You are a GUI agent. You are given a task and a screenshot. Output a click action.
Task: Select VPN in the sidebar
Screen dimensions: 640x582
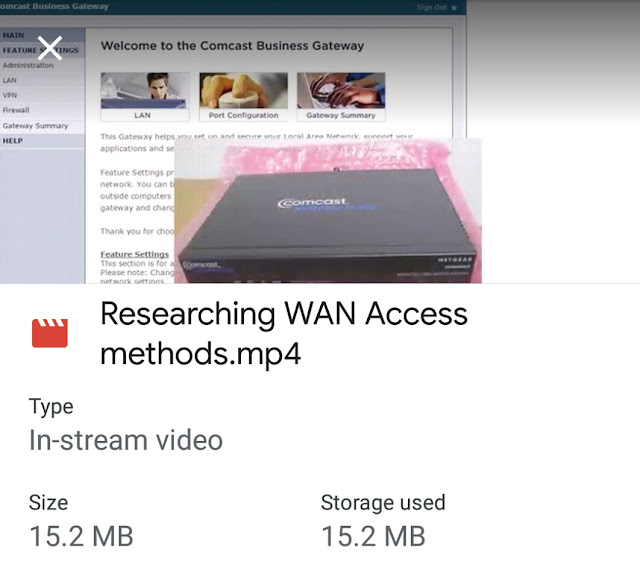click(x=10, y=95)
